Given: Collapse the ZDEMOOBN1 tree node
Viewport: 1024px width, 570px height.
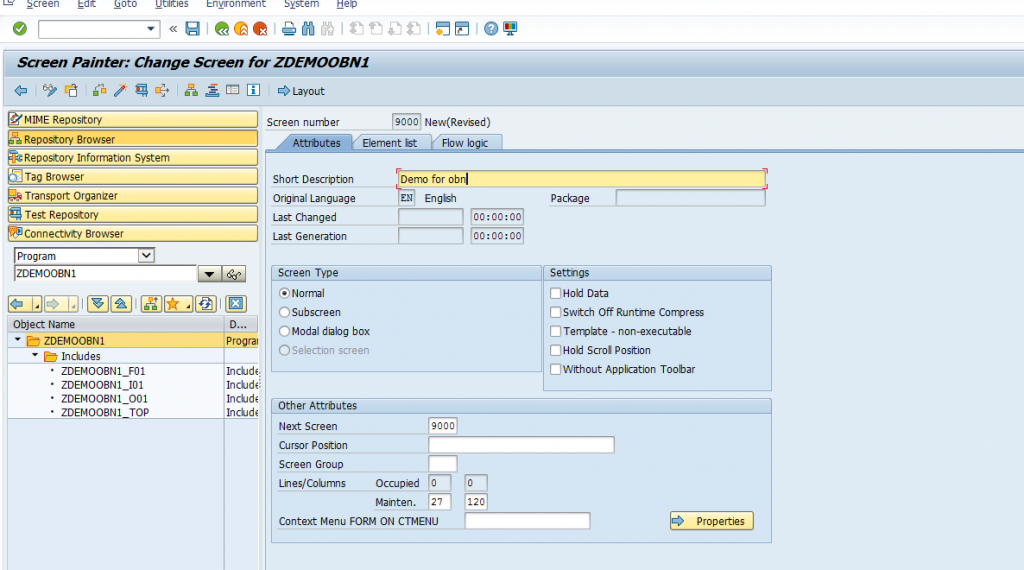Looking at the screenshot, I should pos(18,340).
